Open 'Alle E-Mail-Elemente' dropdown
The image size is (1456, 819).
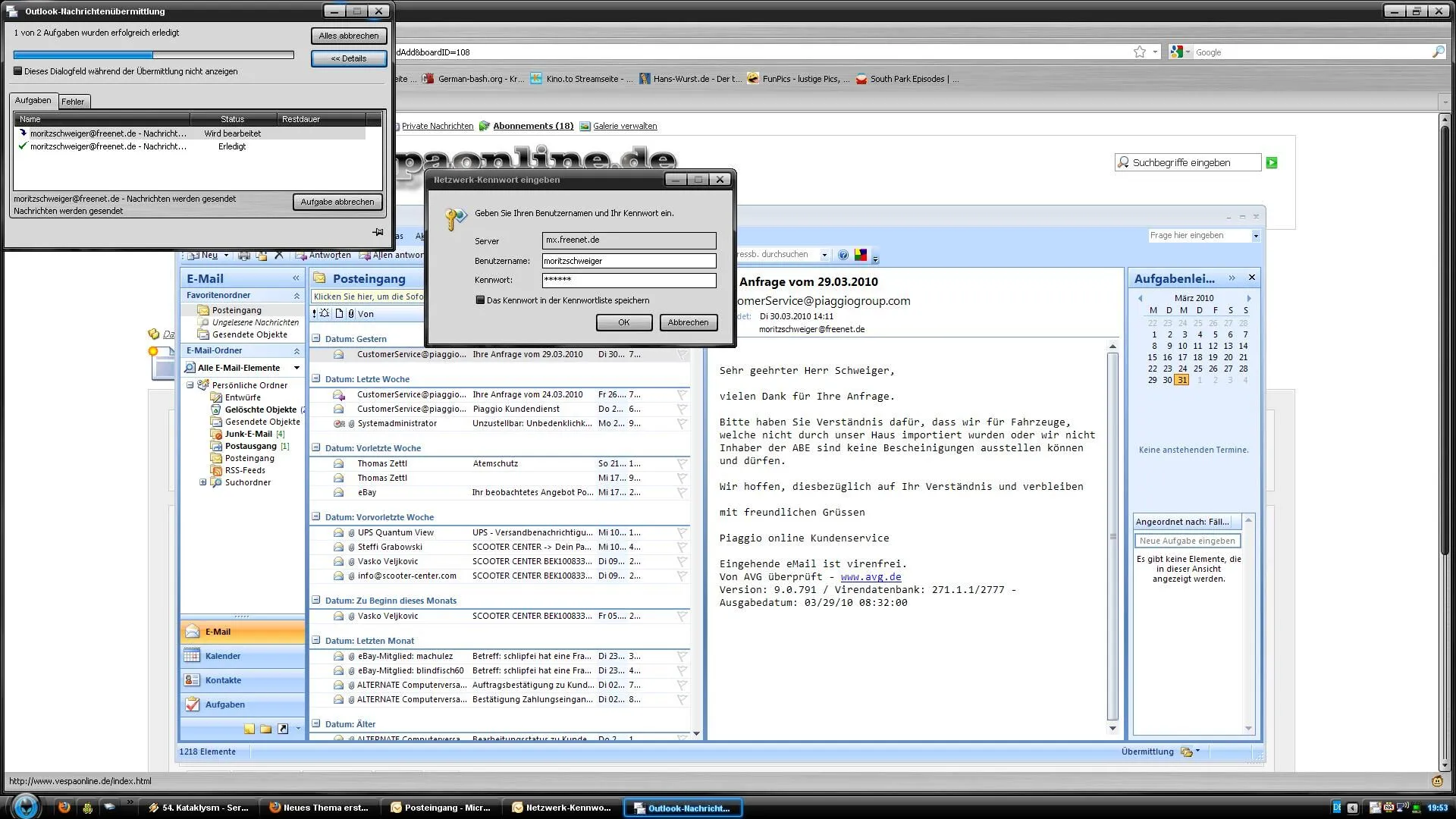pyautogui.click(x=297, y=368)
